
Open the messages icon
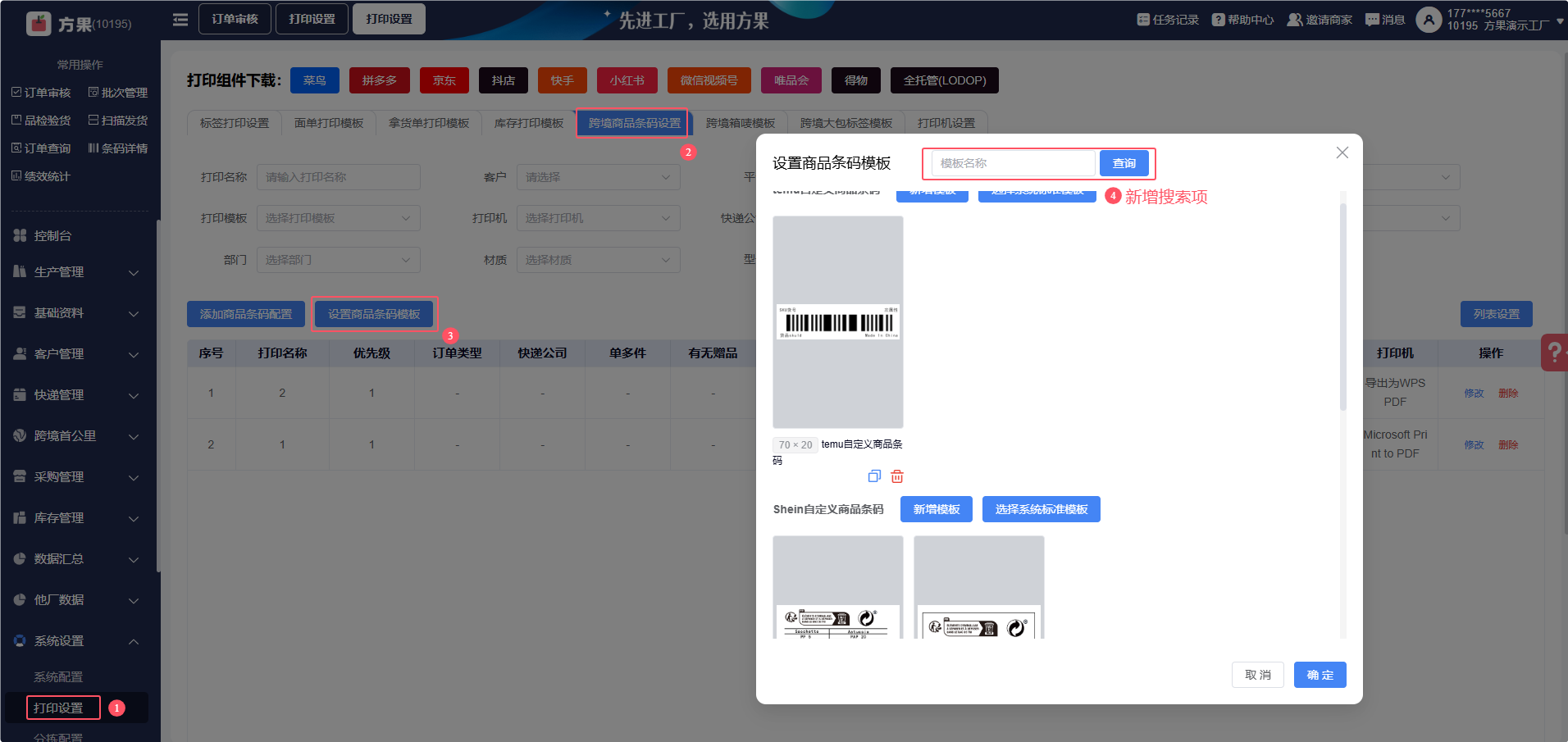1372,20
